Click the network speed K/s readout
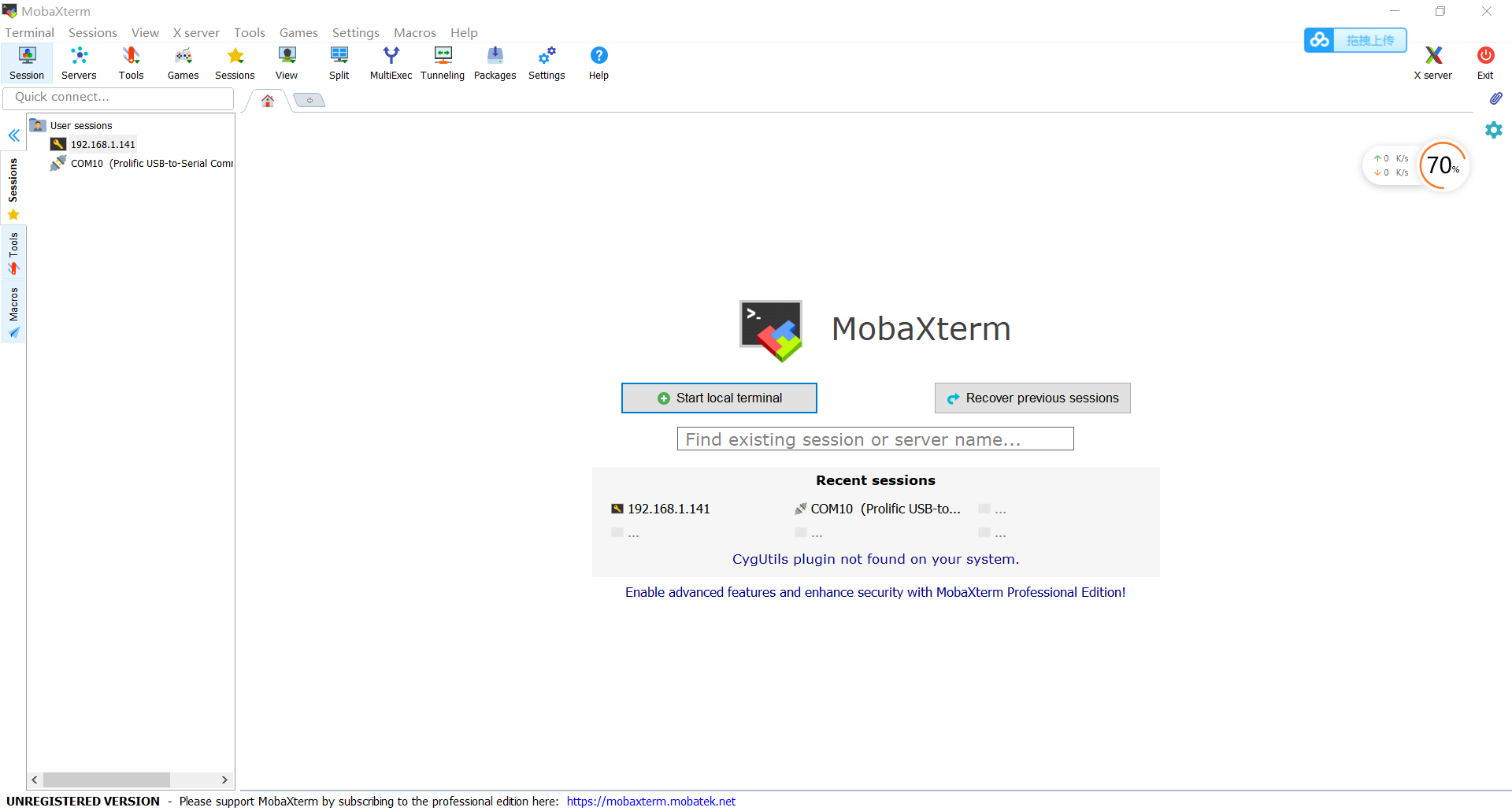 (x=1392, y=165)
